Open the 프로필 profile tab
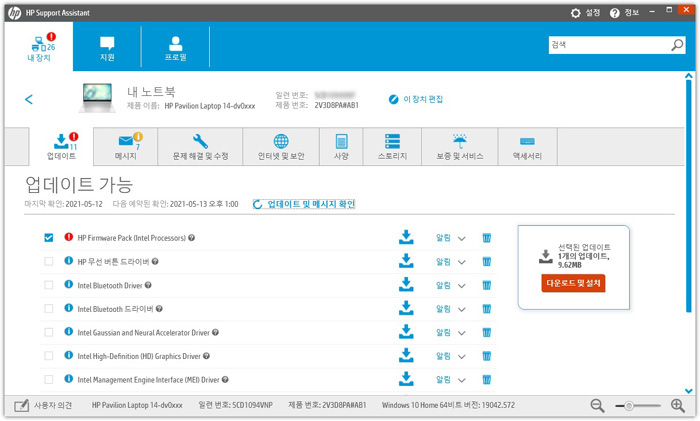This screenshot has height=421, width=700. [175, 48]
